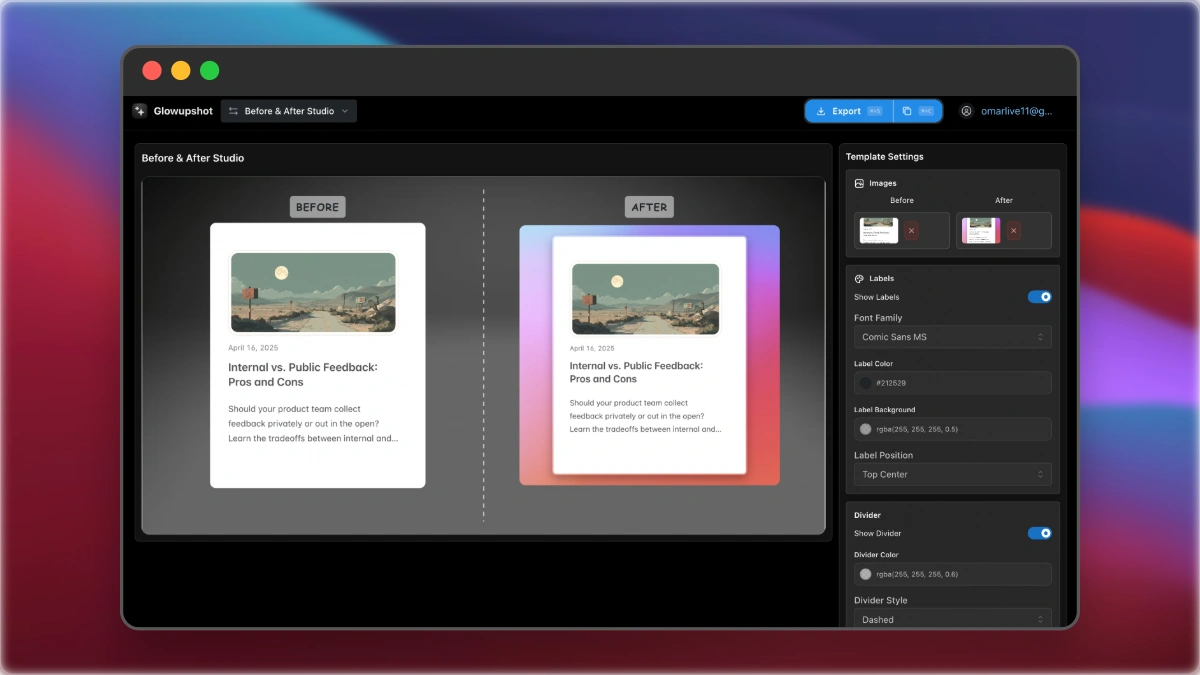Screen dimensions: 1200x675
Task: Click the Glowupshot logo icon
Action: pos(140,111)
